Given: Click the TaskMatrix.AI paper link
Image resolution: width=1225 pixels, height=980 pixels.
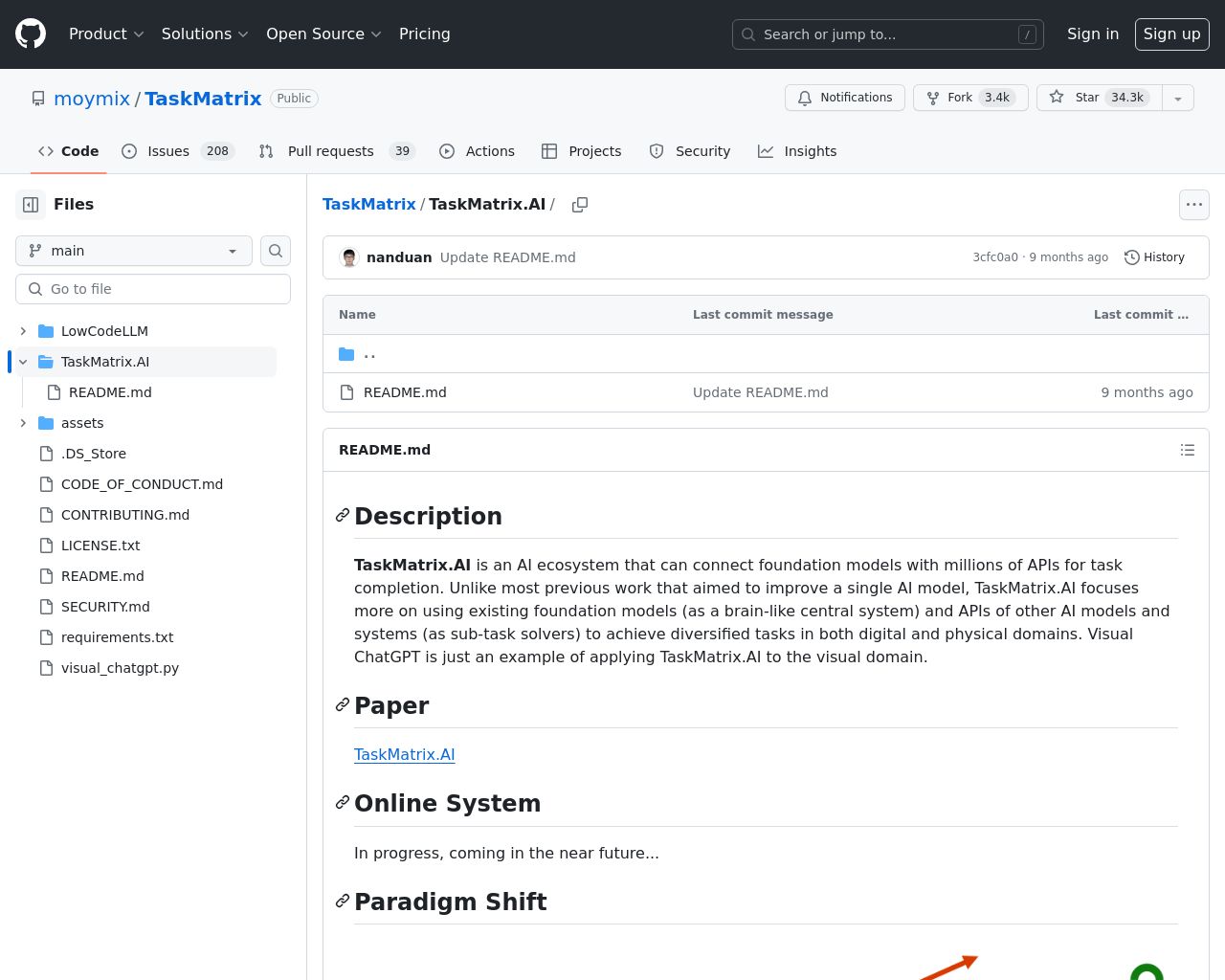Looking at the screenshot, I should tap(404, 755).
